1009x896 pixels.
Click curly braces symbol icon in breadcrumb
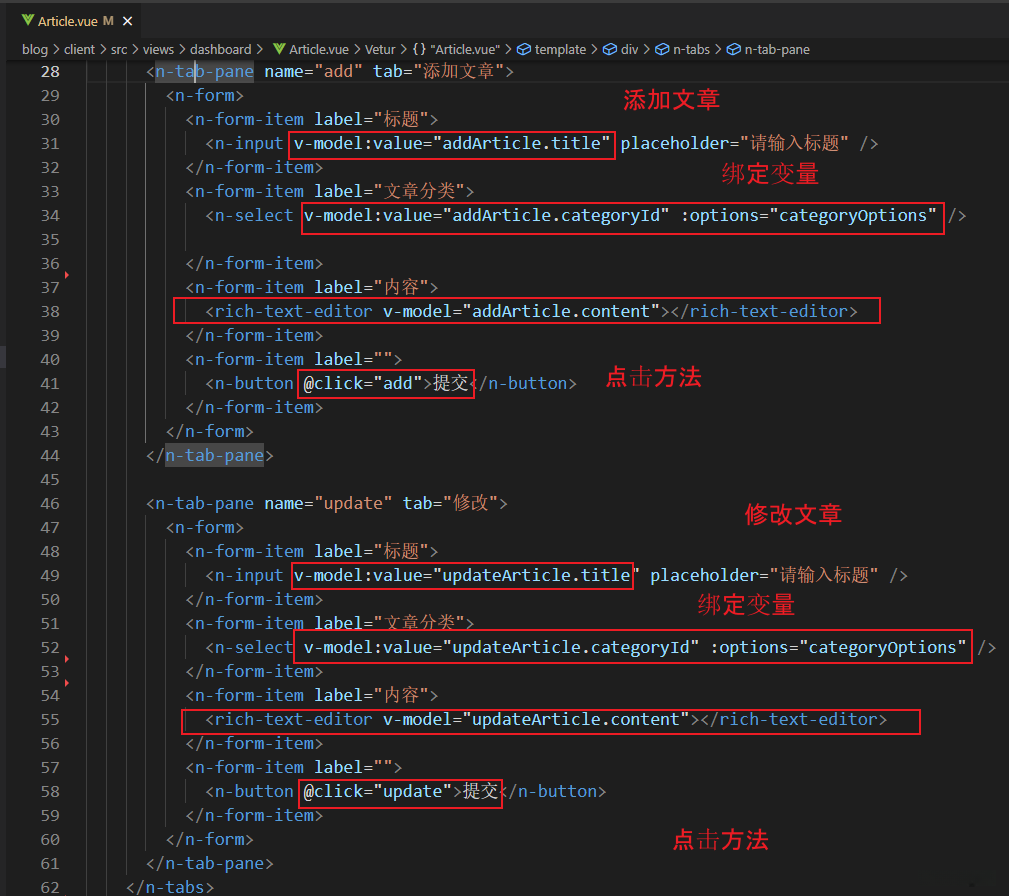(x=419, y=50)
